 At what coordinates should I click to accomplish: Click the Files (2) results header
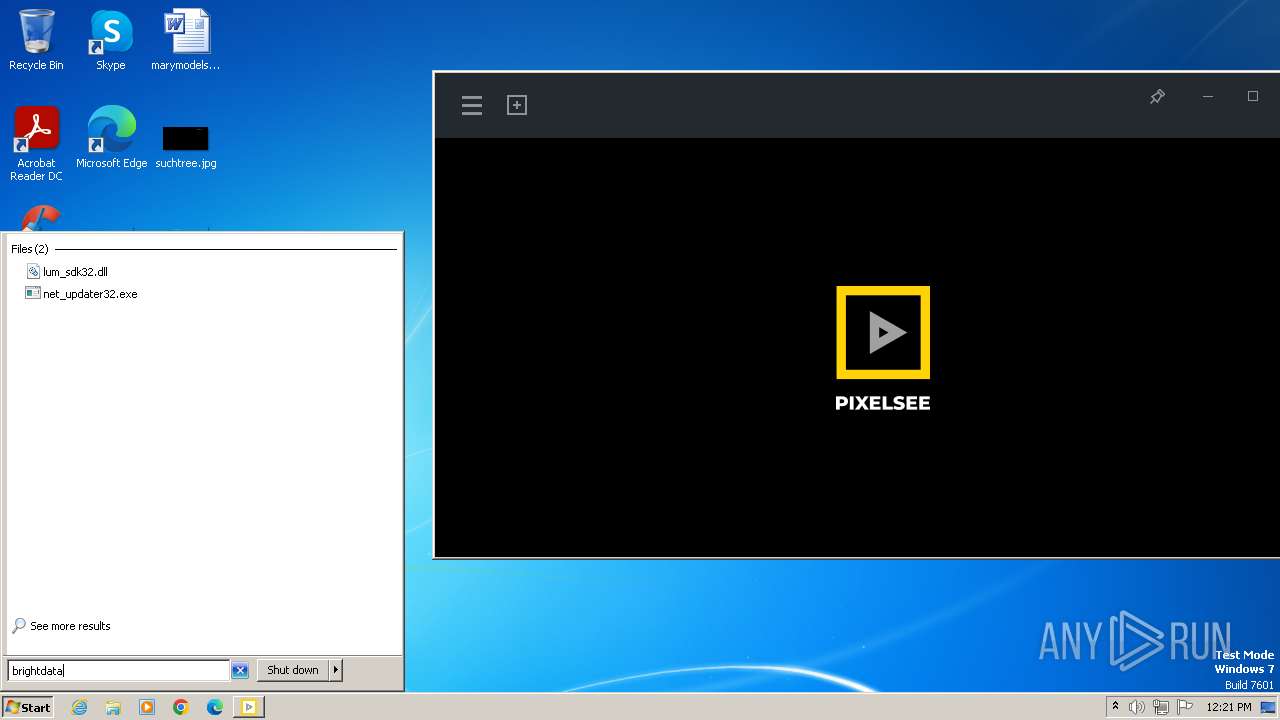coord(30,249)
